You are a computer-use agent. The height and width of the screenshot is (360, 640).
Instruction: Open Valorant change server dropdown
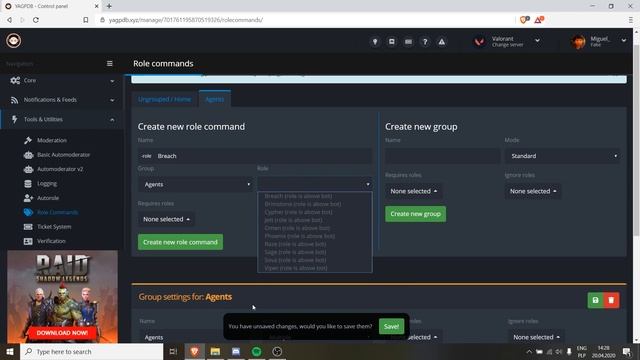tap(538, 40)
